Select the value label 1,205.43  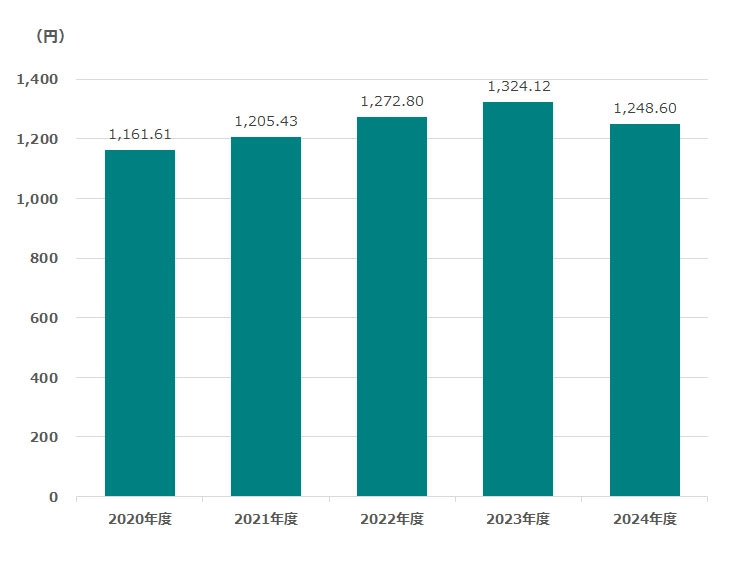[266, 121]
